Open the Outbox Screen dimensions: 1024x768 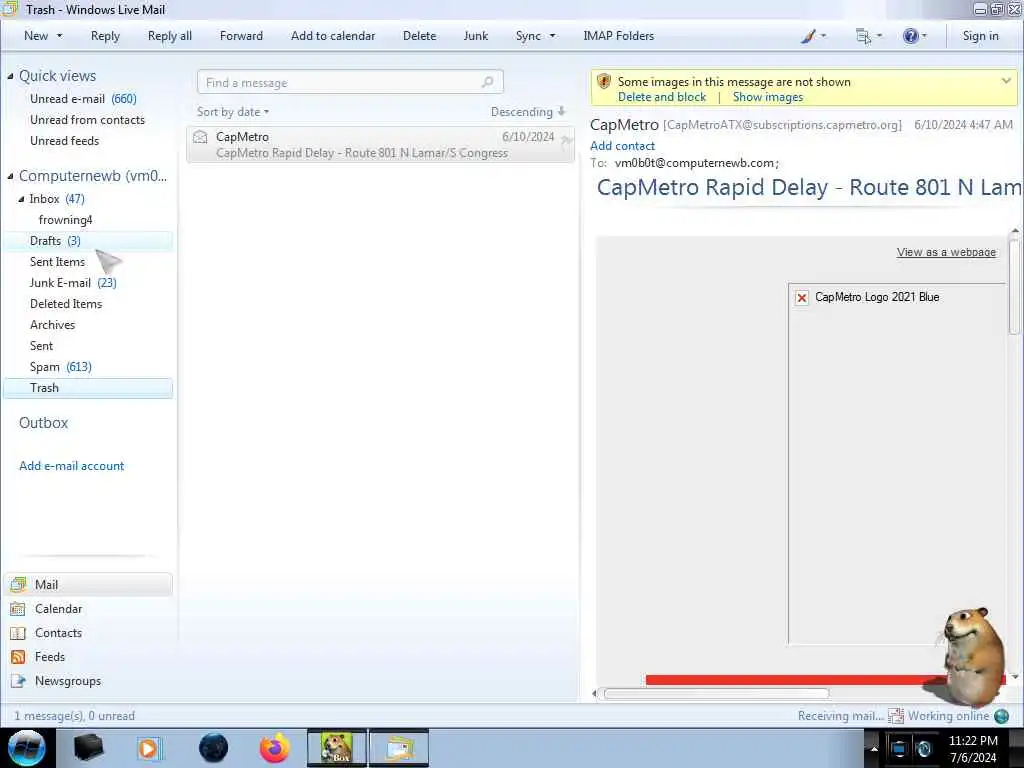point(43,423)
